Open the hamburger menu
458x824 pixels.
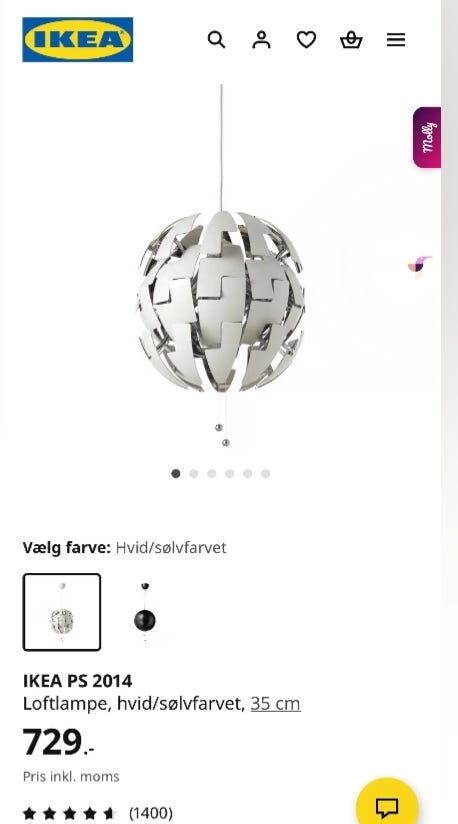[396, 39]
